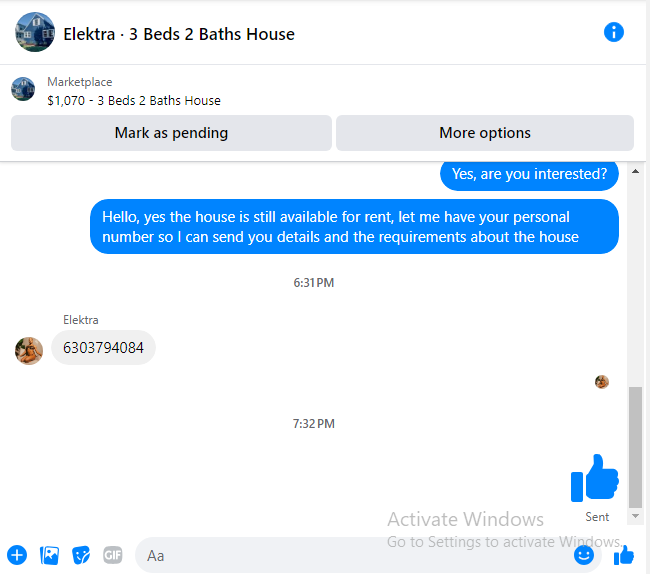Viewport: 650px width, 574px height.
Task: Open More options button
Action: tap(485, 133)
